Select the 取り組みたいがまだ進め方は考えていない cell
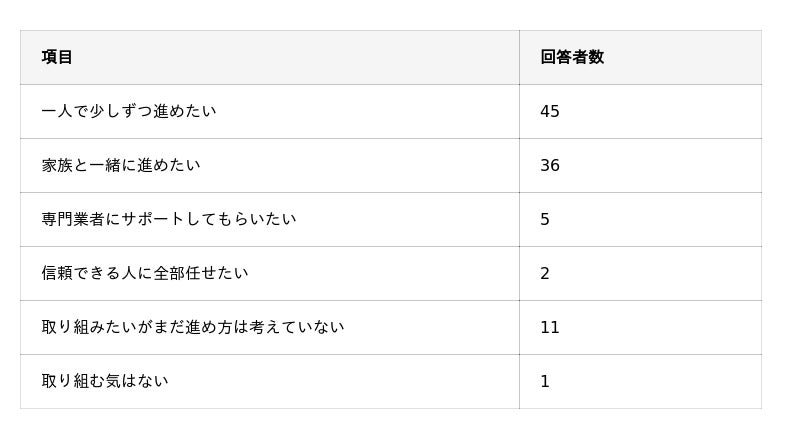Viewport: 800px width, 439px height. [193, 327]
